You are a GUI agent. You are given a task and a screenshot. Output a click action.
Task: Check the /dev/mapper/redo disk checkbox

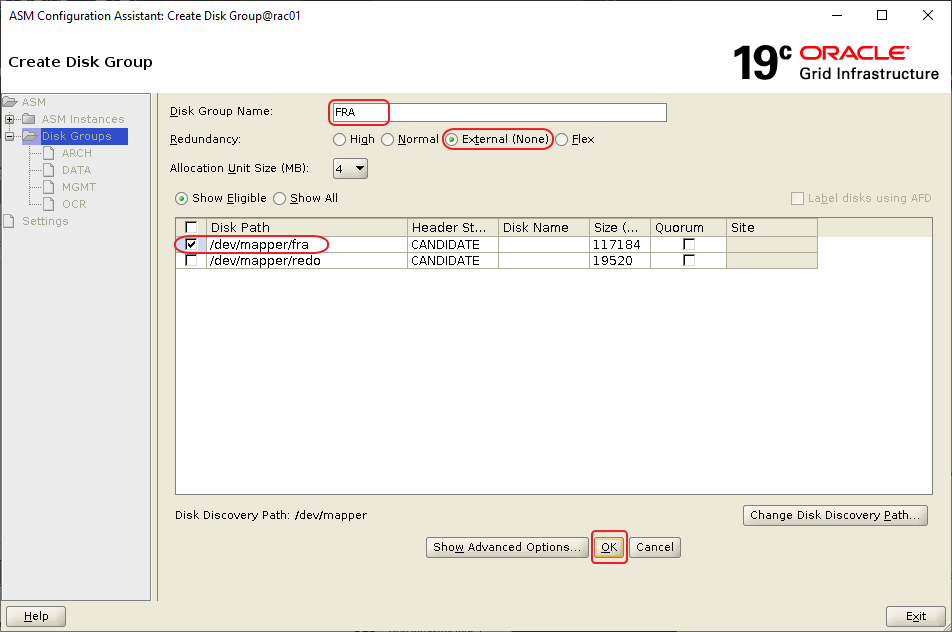tap(191, 260)
